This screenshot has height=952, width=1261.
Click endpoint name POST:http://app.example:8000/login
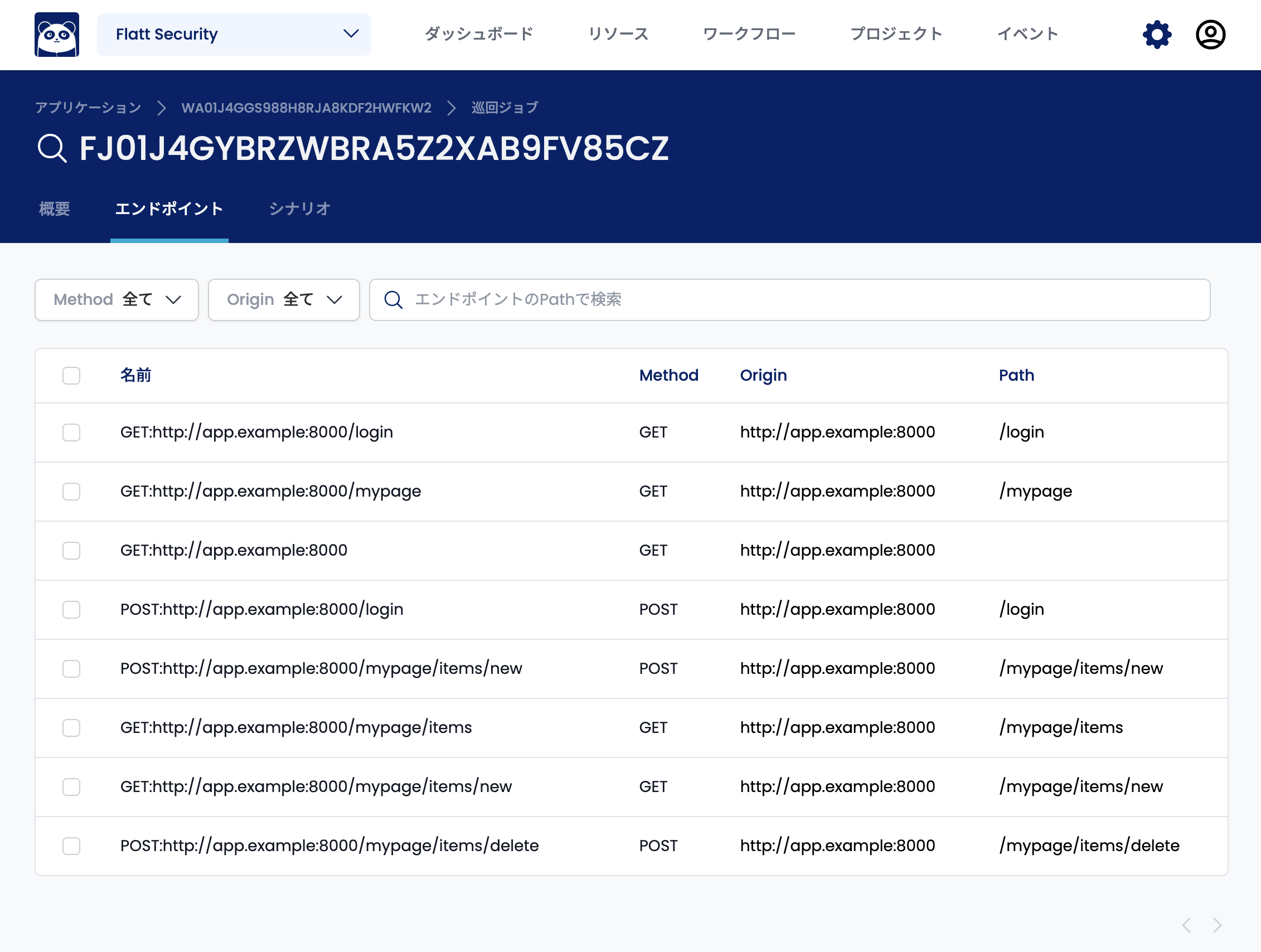click(261, 610)
